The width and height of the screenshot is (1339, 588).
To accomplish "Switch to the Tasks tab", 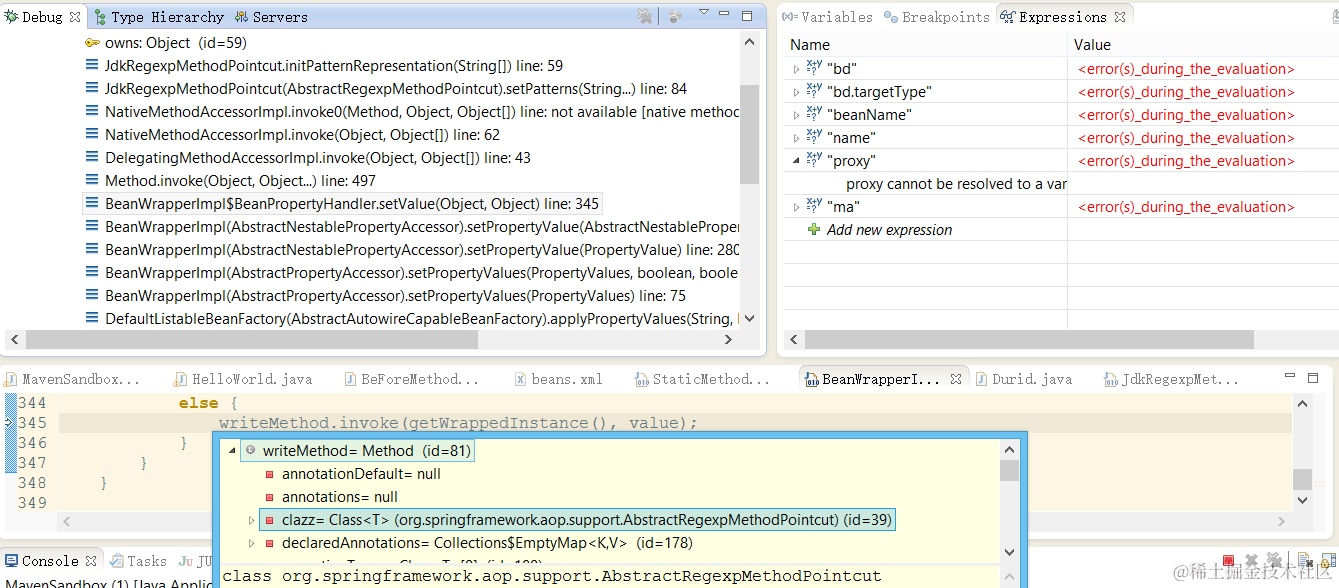I will pyautogui.click(x=138, y=561).
